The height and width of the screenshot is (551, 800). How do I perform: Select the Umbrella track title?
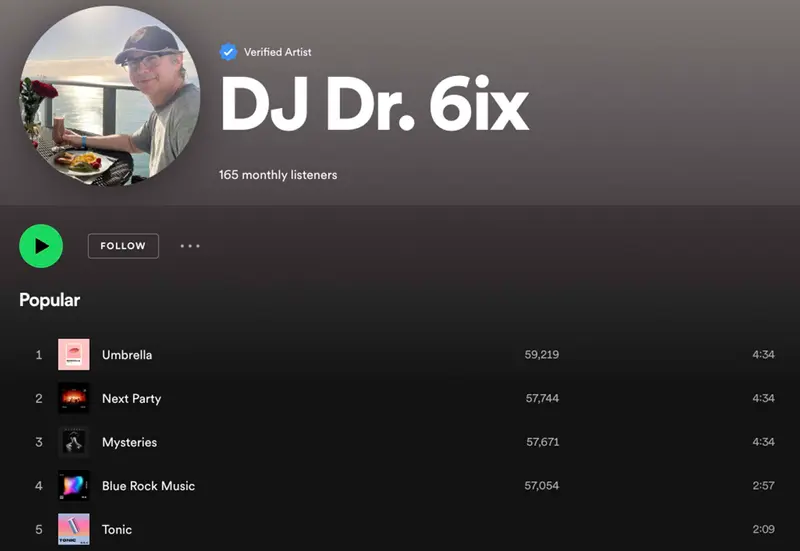tap(127, 355)
